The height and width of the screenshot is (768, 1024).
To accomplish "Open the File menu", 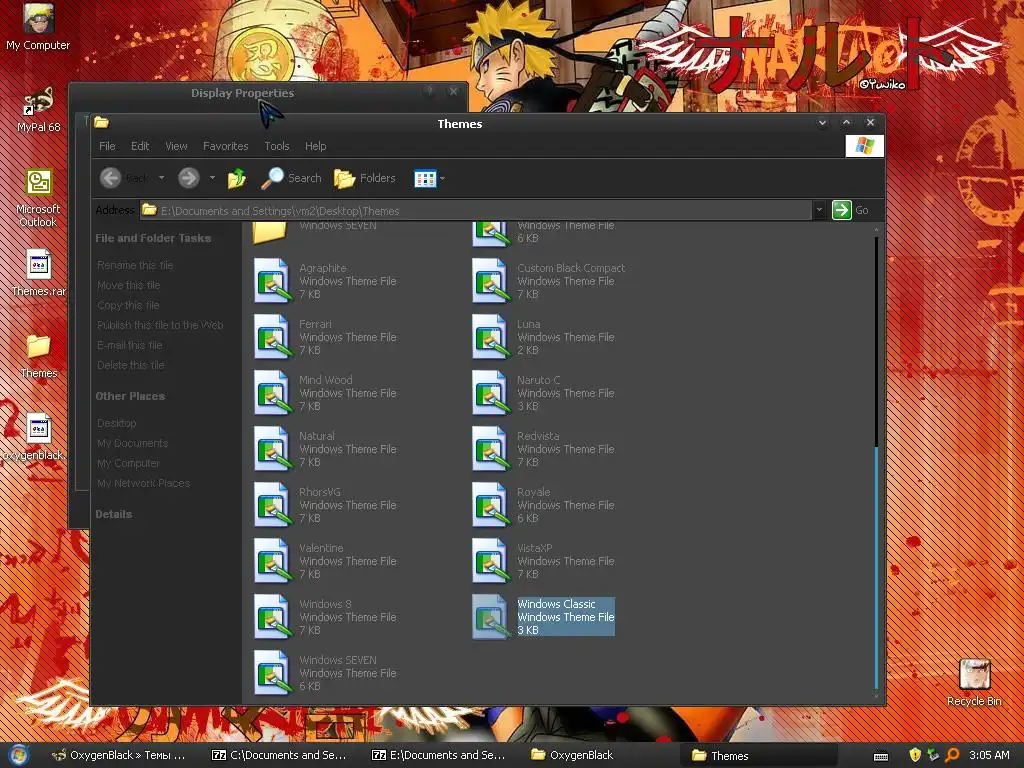I will pyautogui.click(x=107, y=146).
